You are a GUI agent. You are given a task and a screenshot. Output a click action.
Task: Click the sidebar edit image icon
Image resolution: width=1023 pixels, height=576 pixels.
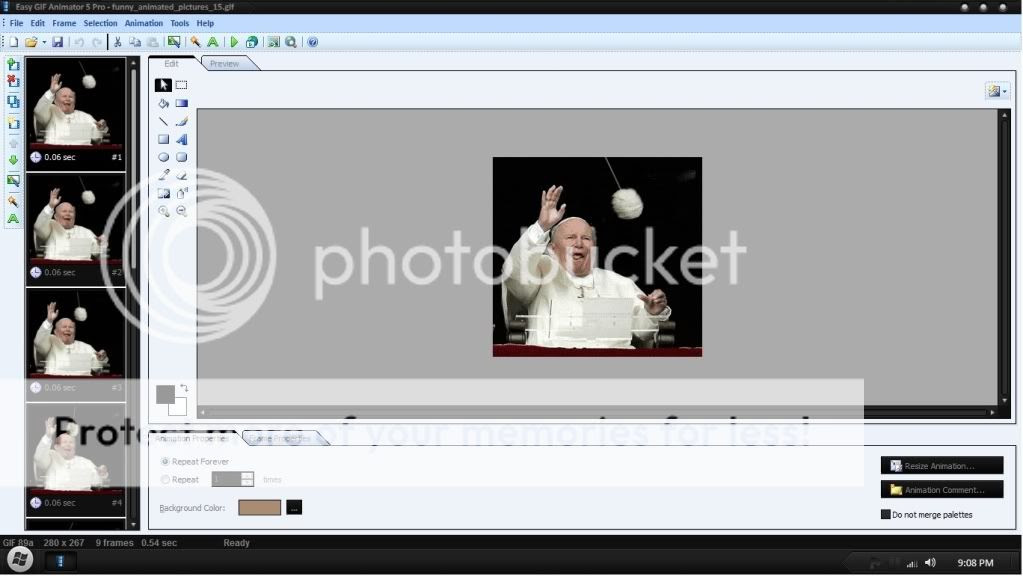13,181
